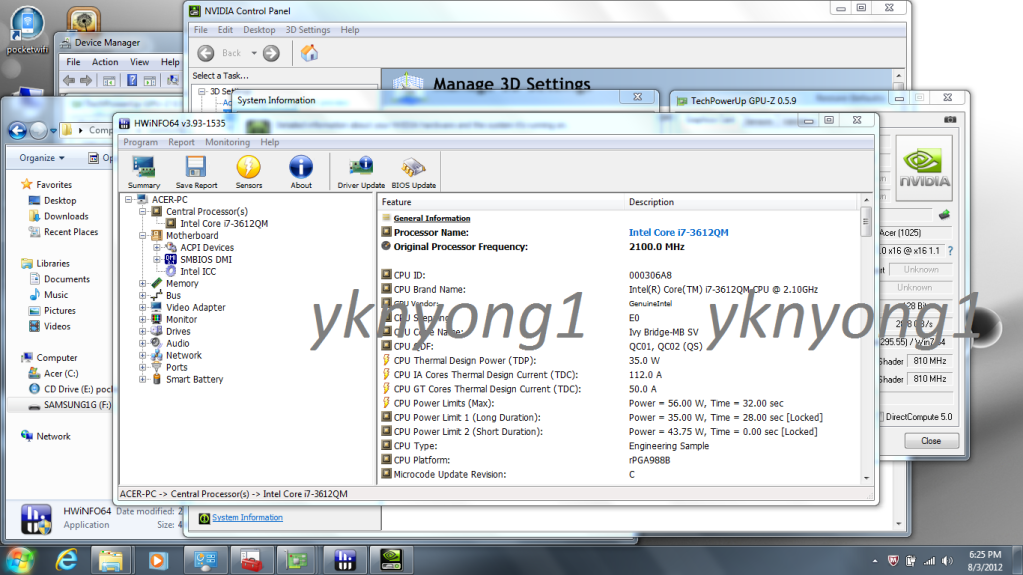
Task: Open 3D Settings menu in NVIDIA panel
Action: 308,30
